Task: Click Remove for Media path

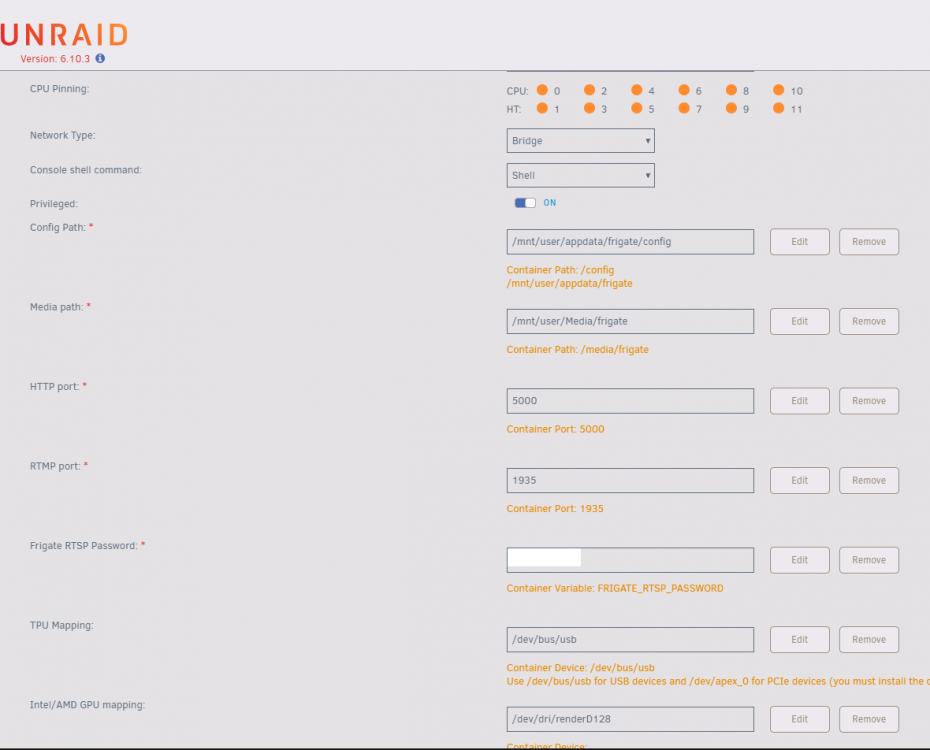Action: (869, 321)
